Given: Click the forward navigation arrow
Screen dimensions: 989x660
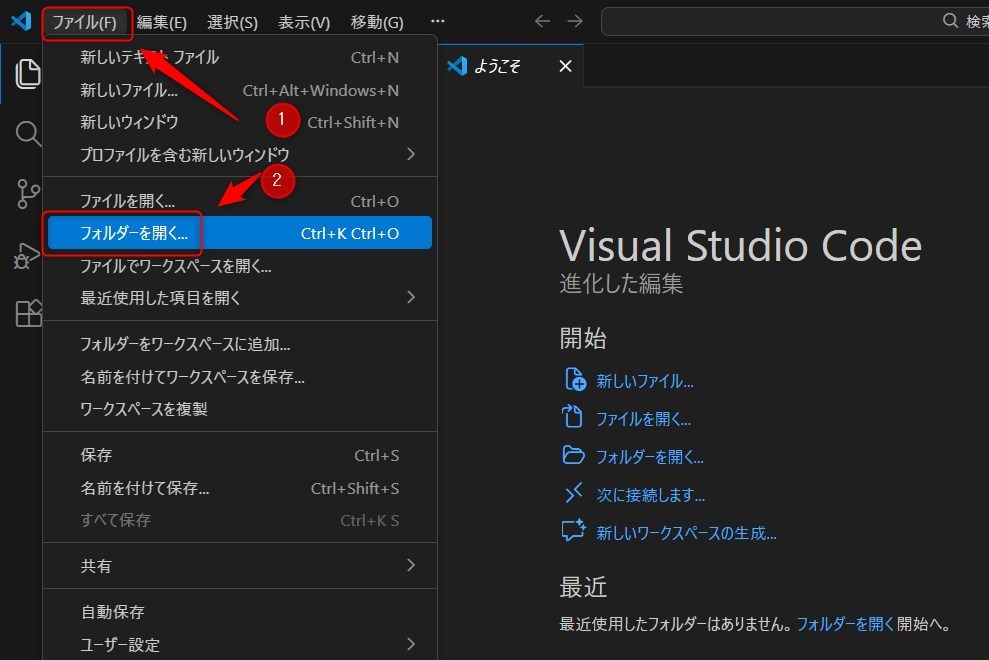Looking at the screenshot, I should pyautogui.click(x=575, y=20).
